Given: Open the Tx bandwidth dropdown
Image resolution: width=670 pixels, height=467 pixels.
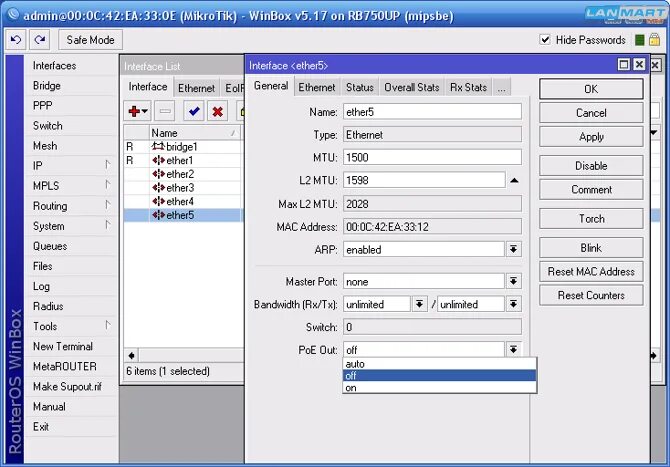Looking at the screenshot, I should [514, 304].
